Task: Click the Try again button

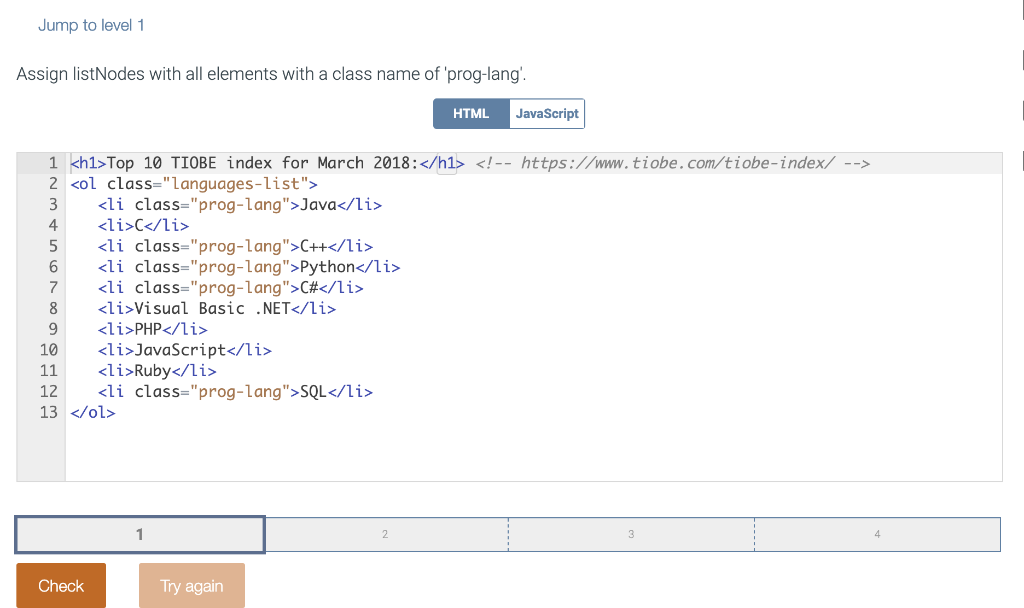Action: pyautogui.click(x=191, y=585)
